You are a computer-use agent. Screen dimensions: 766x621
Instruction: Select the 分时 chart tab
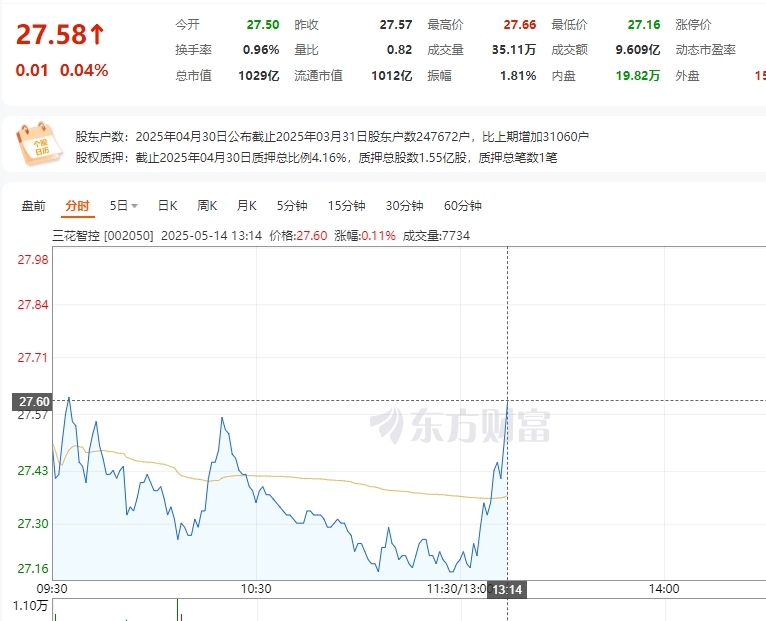[x=78, y=206]
